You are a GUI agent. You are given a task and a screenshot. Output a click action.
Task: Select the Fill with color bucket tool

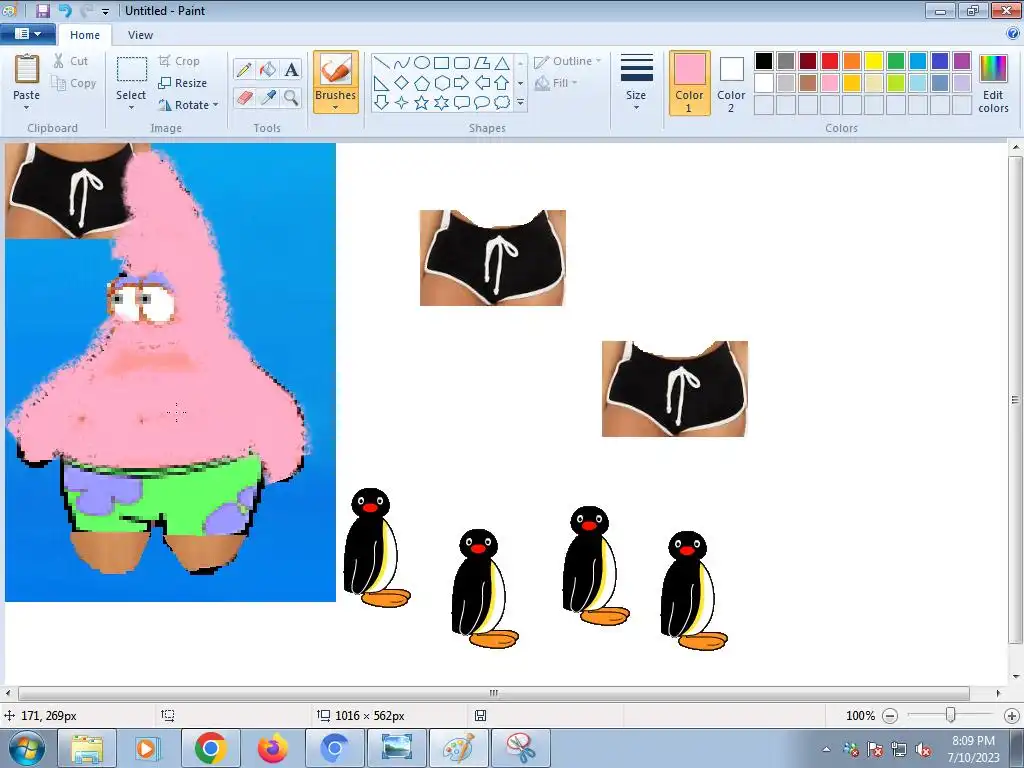tap(268, 69)
